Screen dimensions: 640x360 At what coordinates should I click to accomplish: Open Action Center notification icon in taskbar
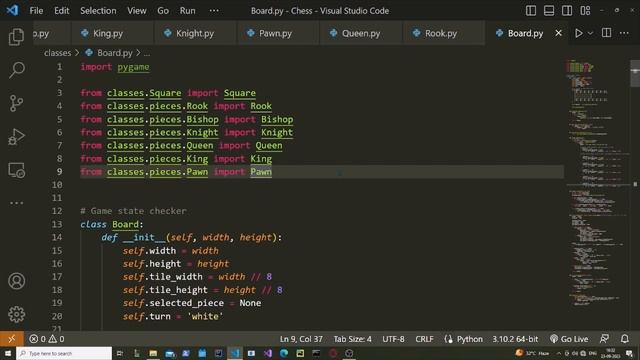(x=629, y=353)
